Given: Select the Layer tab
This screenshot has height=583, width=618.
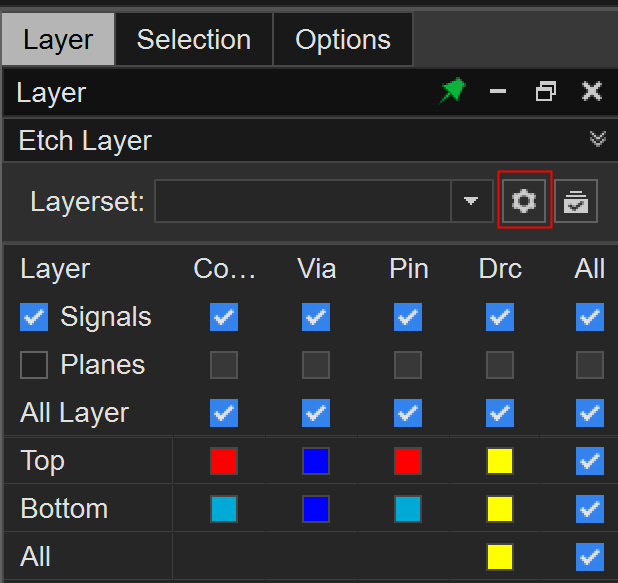Looking at the screenshot, I should click(58, 40).
